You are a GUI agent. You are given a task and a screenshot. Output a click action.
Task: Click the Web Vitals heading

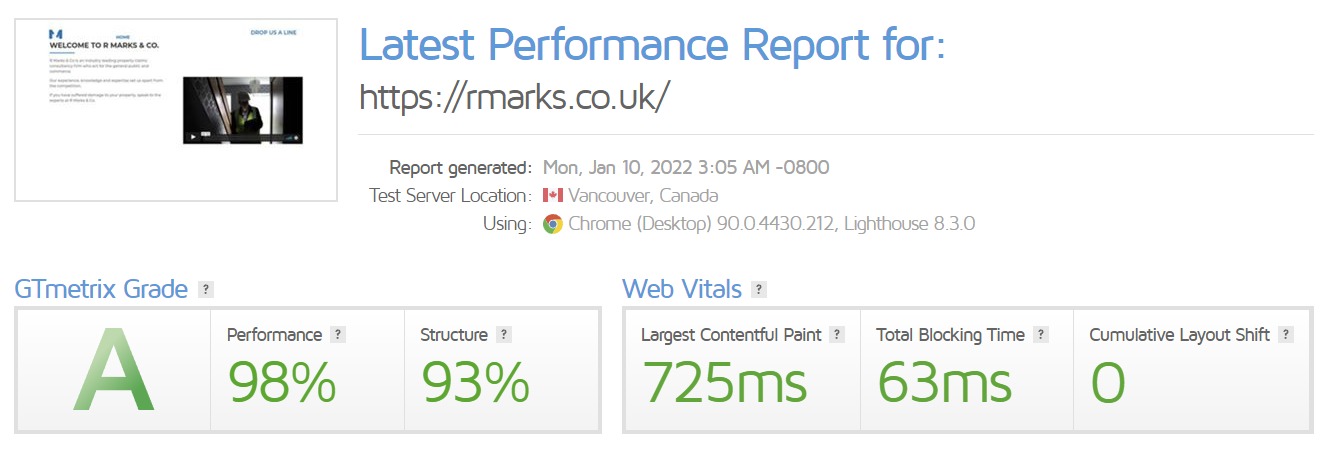[x=682, y=290]
